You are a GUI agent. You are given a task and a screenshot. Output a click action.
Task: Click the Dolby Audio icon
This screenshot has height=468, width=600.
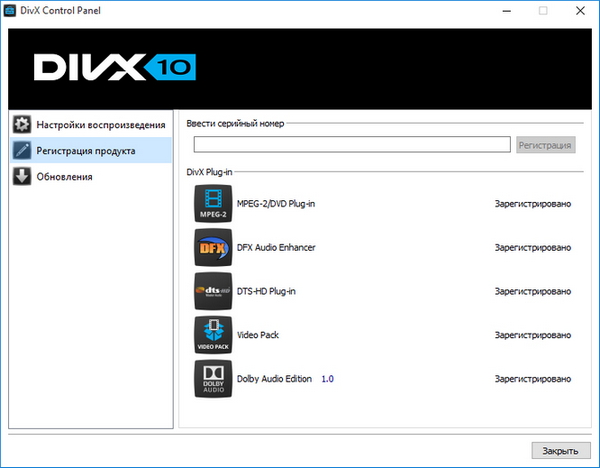tap(210, 379)
